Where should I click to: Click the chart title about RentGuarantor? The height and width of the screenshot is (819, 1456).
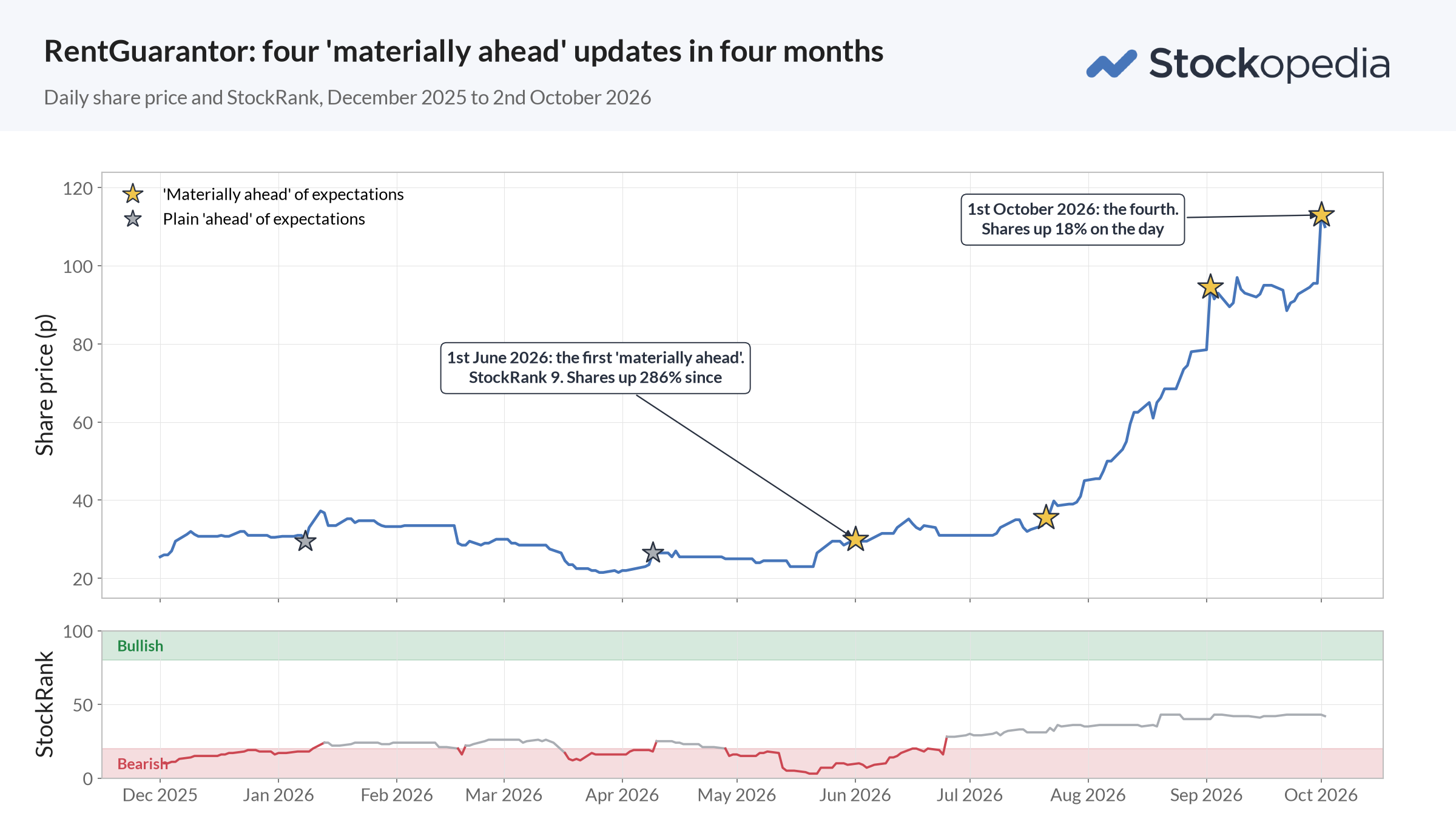tap(463, 52)
